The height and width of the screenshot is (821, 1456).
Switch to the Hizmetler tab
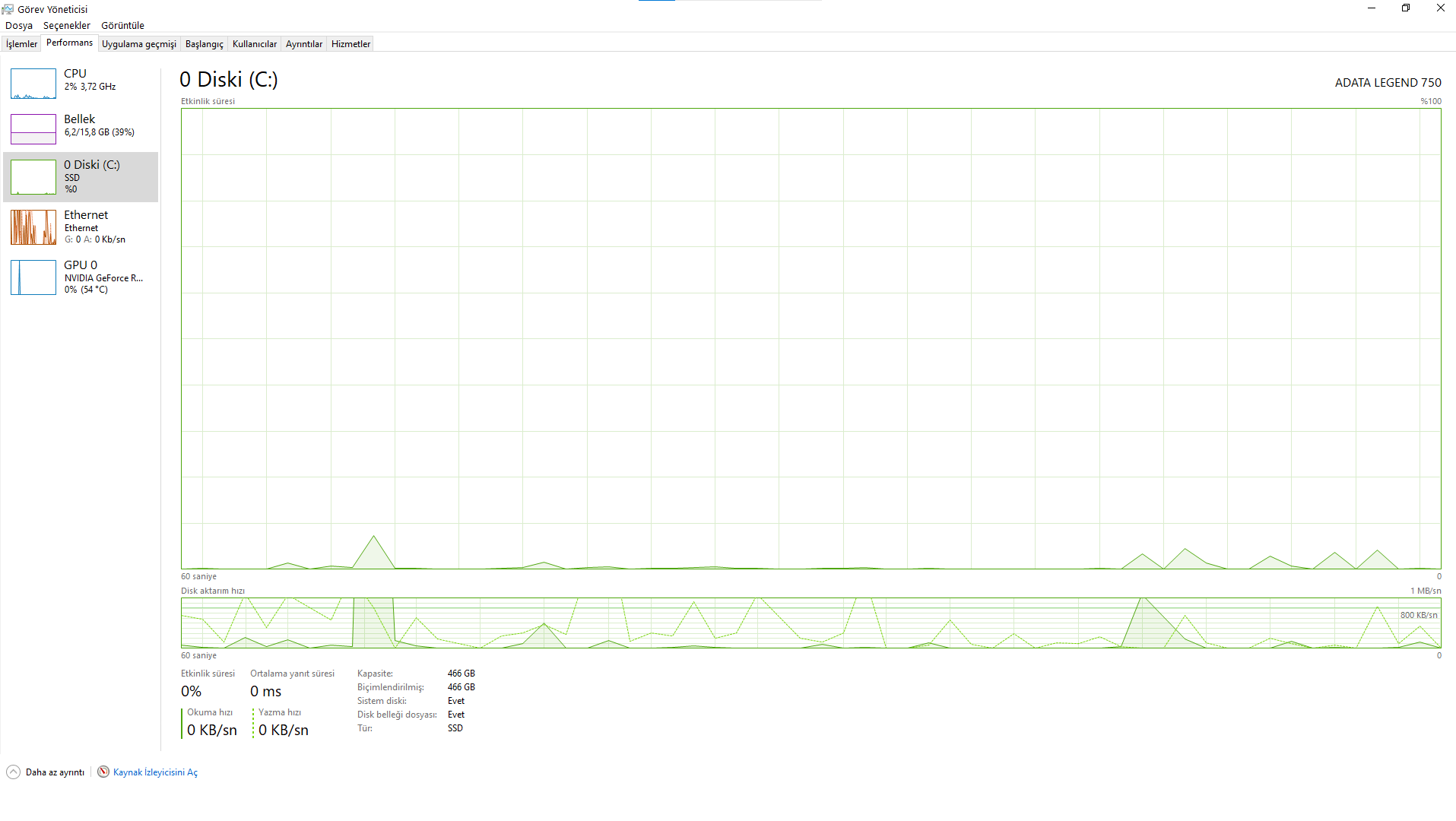tap(351, 44)
